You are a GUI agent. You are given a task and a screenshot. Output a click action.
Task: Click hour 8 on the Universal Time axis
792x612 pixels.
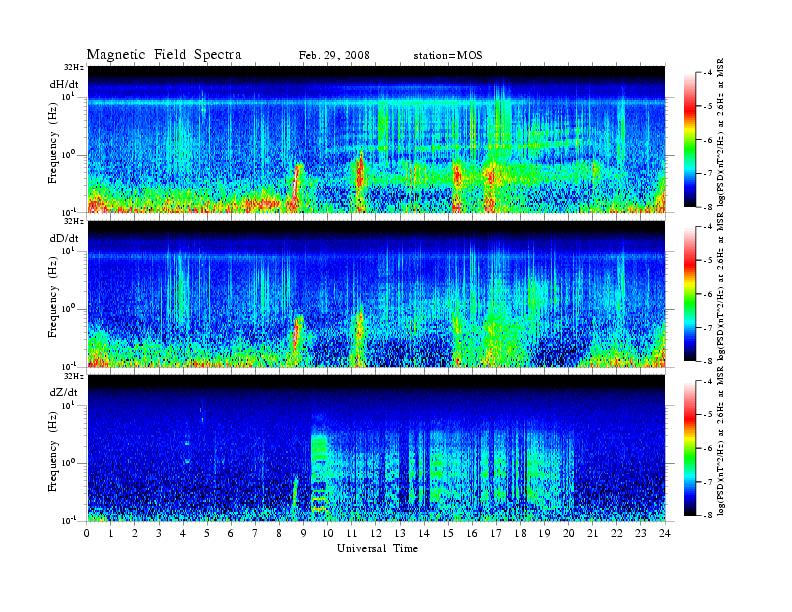tap(279, 533)
